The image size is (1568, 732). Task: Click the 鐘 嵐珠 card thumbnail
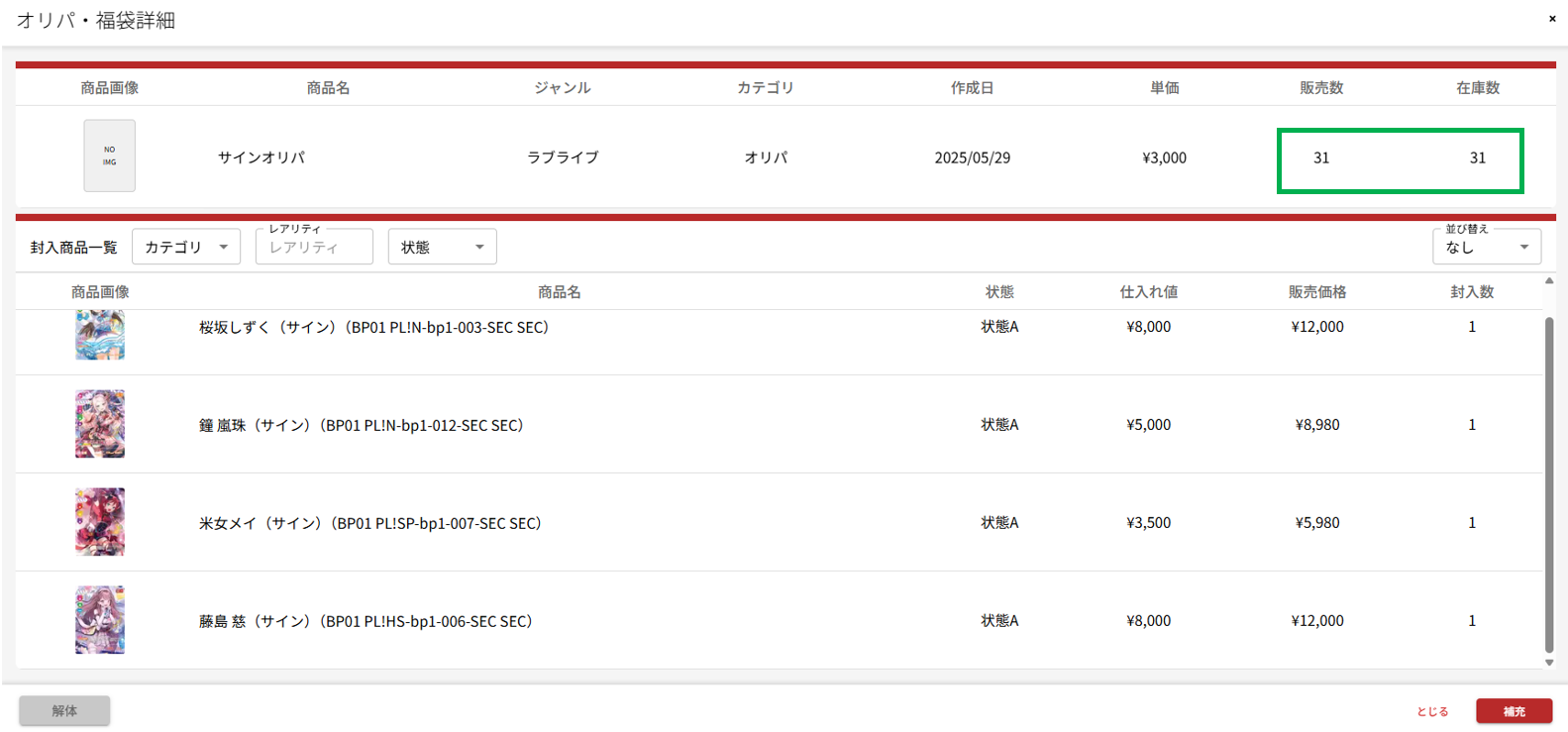[100, 424]
